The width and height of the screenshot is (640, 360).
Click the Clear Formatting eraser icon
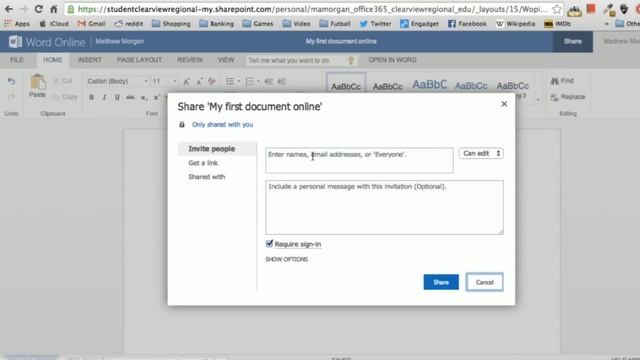212,82
